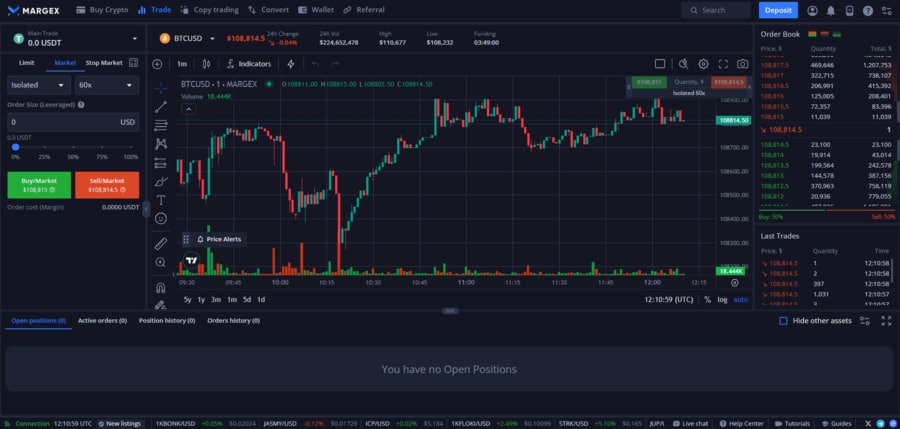The width and height of the screenshot is (900, 429).
Task: Open the Fibonacci retracement tools
Action: click(x=161, y=125)
